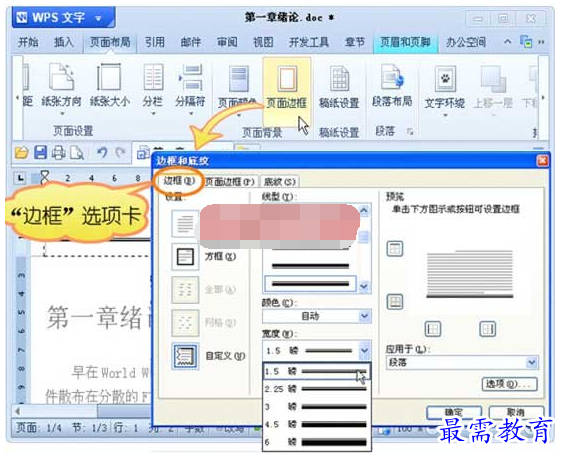
Task: Open the 邮件 ribbon tab
Action: pos(191,42)
